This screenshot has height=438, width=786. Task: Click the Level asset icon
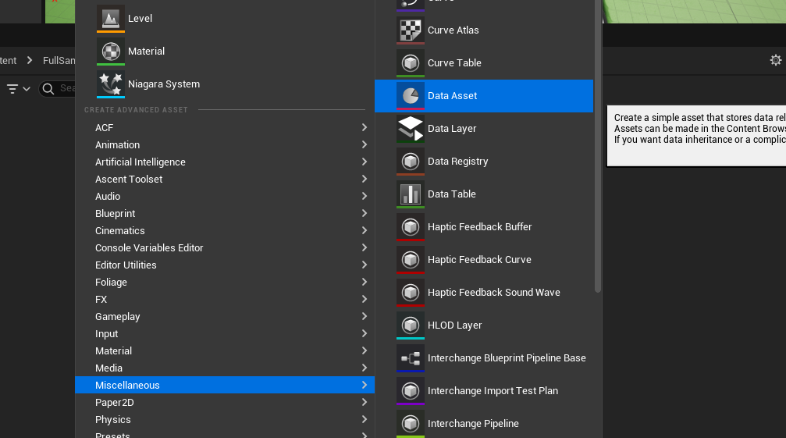click(x=110, y=18)
